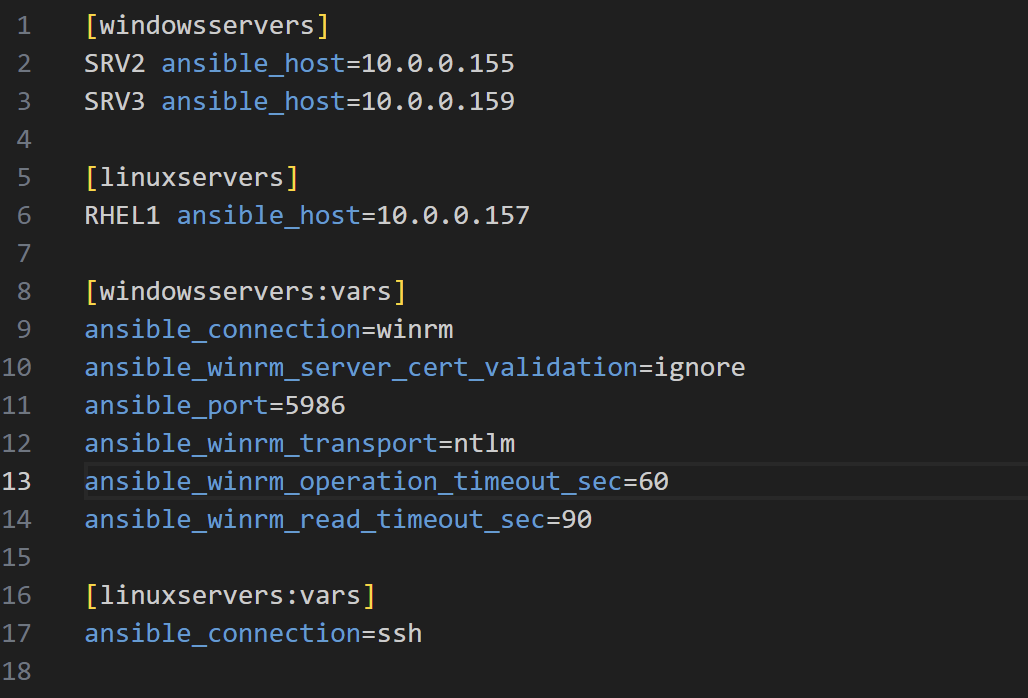Click the ansible_winrm_operation_timeout_sec variable
Image resolution: width=1028 pixels, height=698 pixels.
click(353, 482)
